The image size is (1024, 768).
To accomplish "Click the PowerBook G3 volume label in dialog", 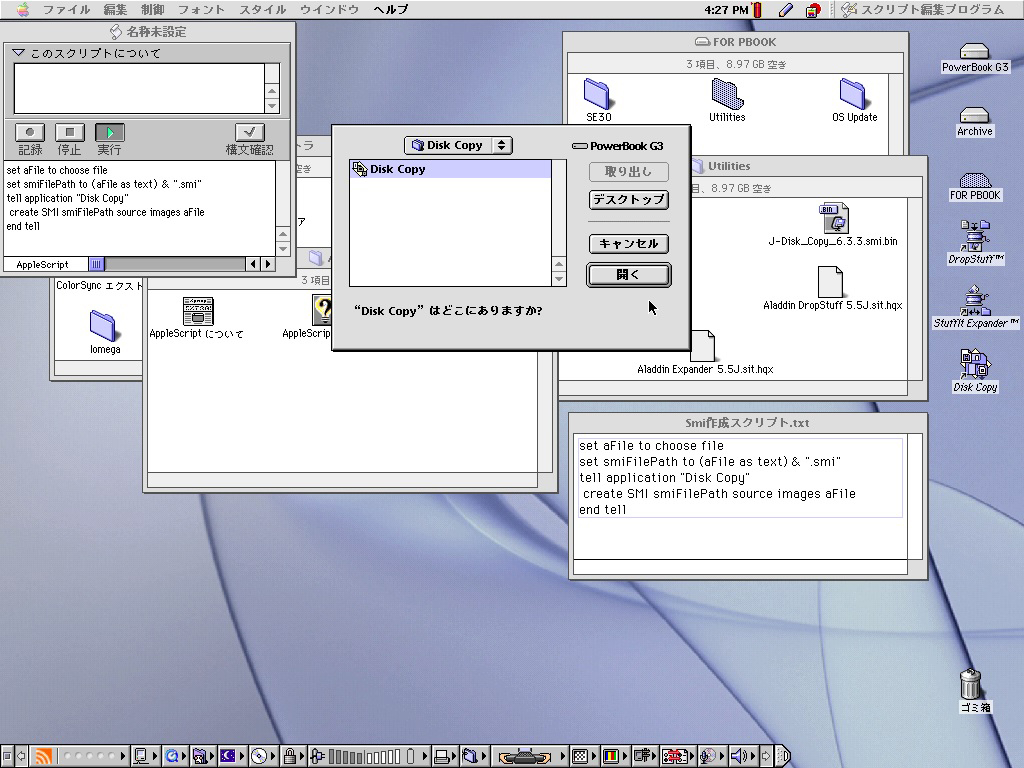I will [618, 146].
